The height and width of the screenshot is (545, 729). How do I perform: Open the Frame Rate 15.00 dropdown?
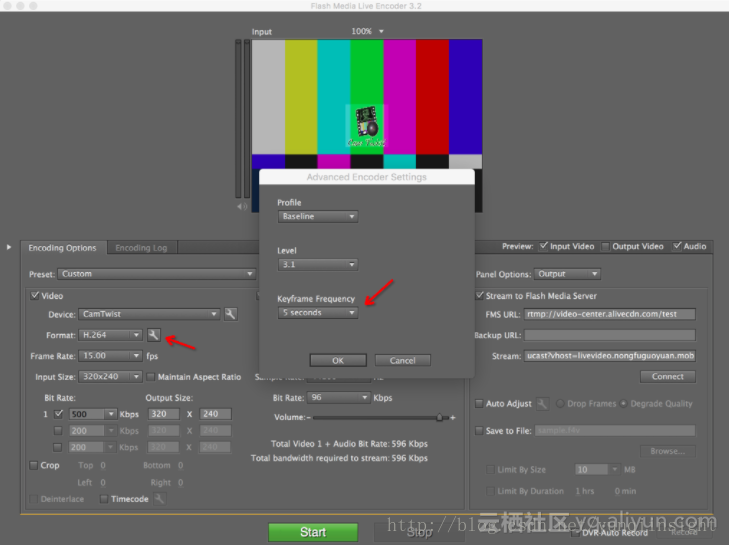pos(110,356)
